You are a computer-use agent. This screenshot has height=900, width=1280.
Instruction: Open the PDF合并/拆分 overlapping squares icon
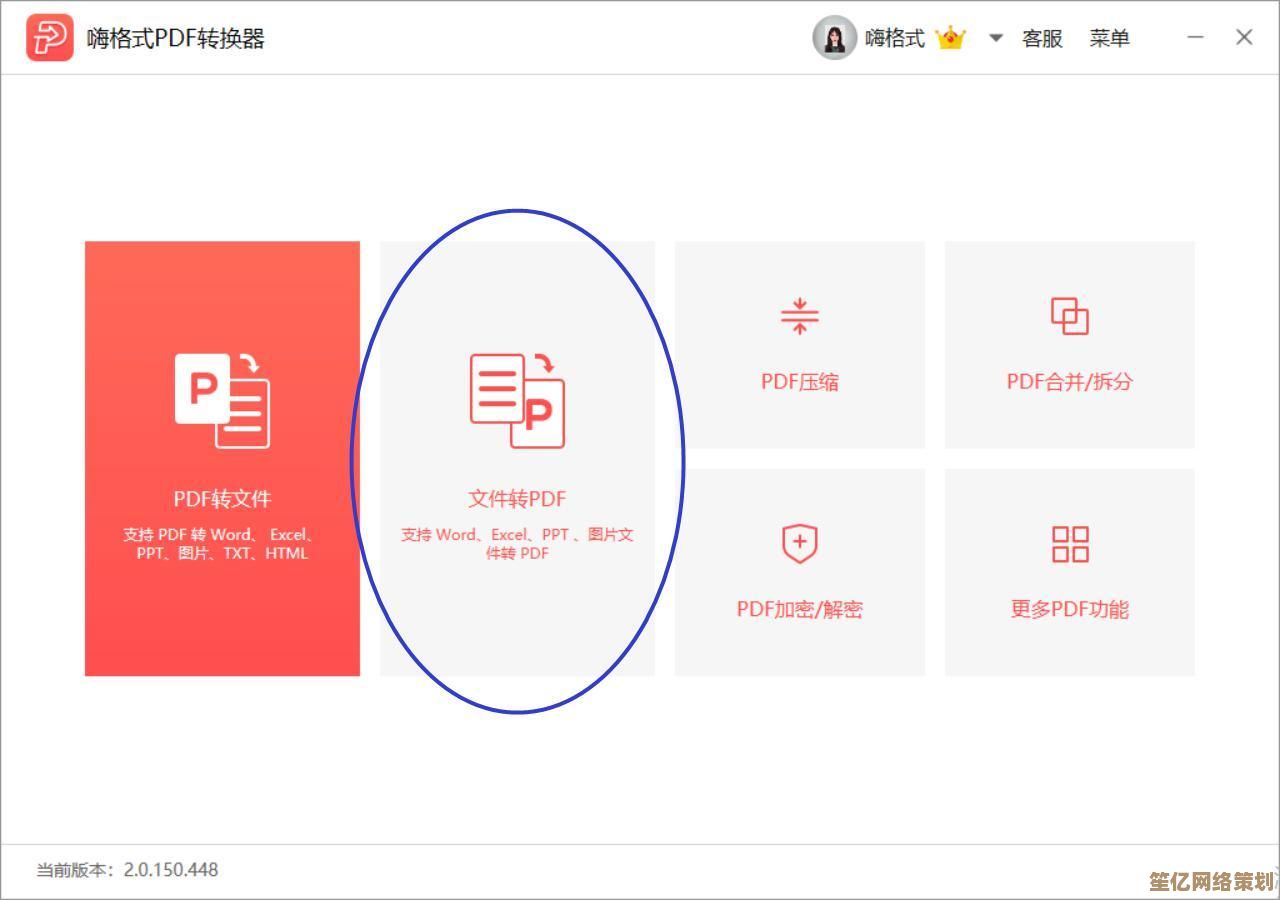point(1069,316)
